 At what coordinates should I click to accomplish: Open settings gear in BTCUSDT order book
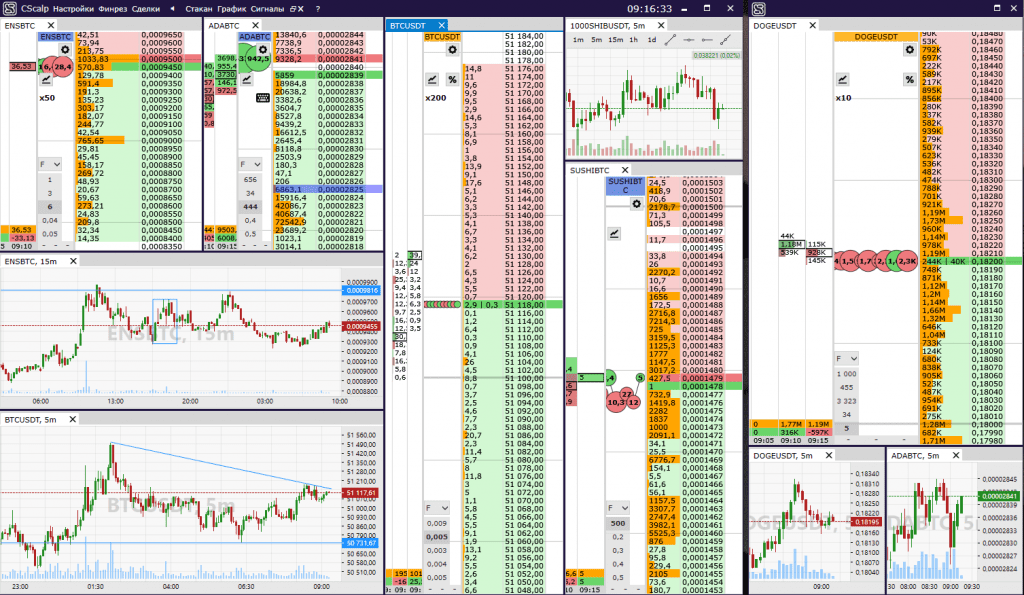point(453,50)
